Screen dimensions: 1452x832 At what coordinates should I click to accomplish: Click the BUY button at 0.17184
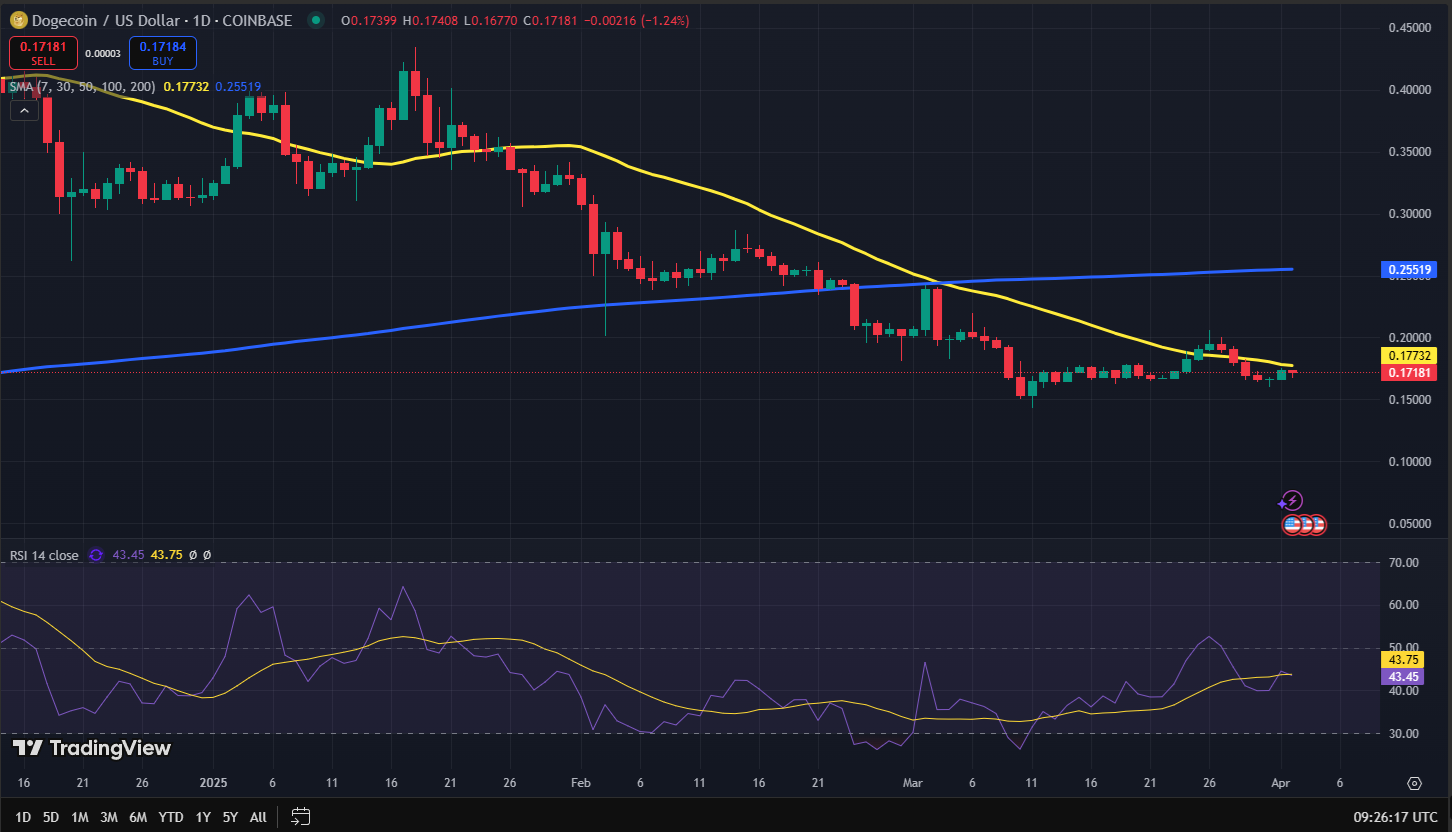[162, 52]
